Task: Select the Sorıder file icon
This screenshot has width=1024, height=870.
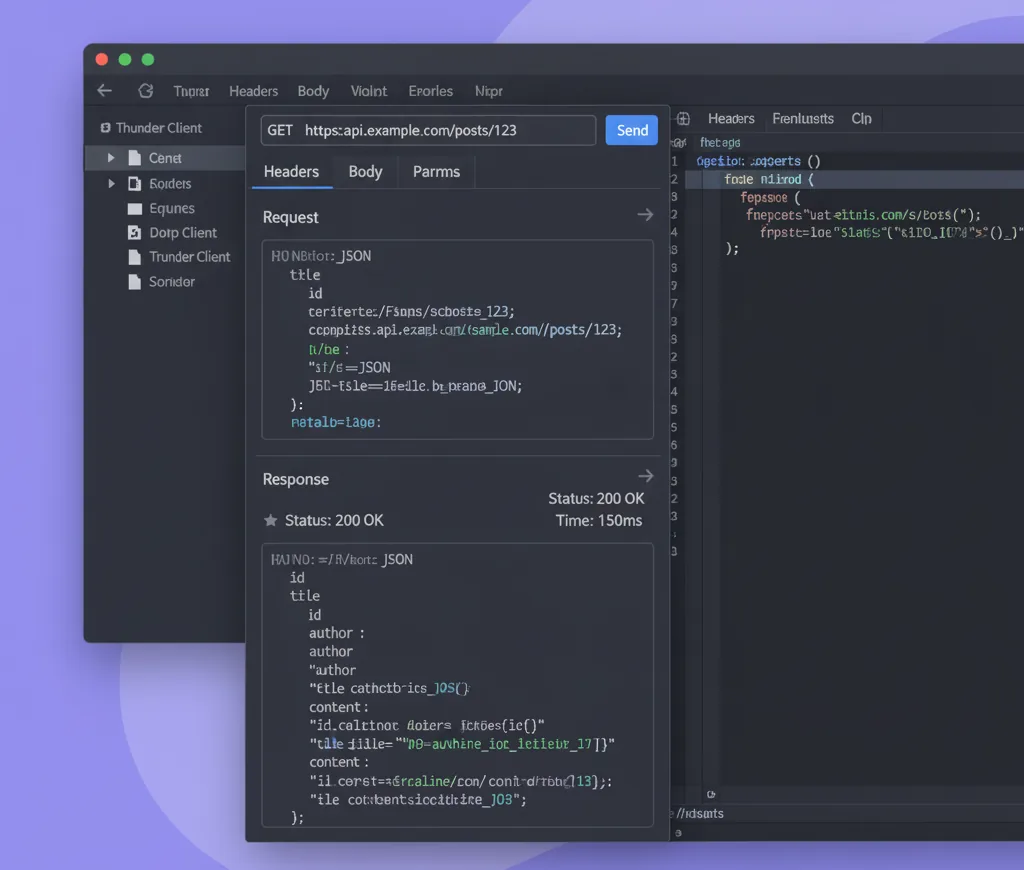Action: [x=135, y=282]
